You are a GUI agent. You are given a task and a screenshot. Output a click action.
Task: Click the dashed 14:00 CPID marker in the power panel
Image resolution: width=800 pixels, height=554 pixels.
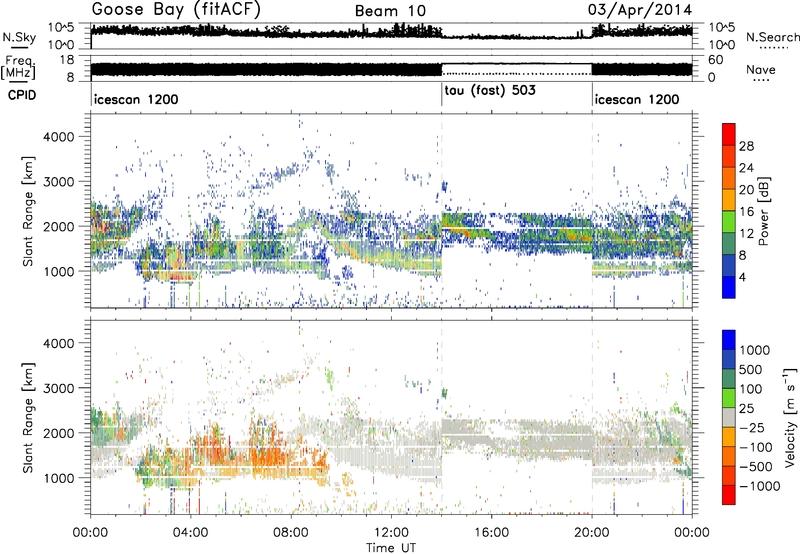(442, 211)
